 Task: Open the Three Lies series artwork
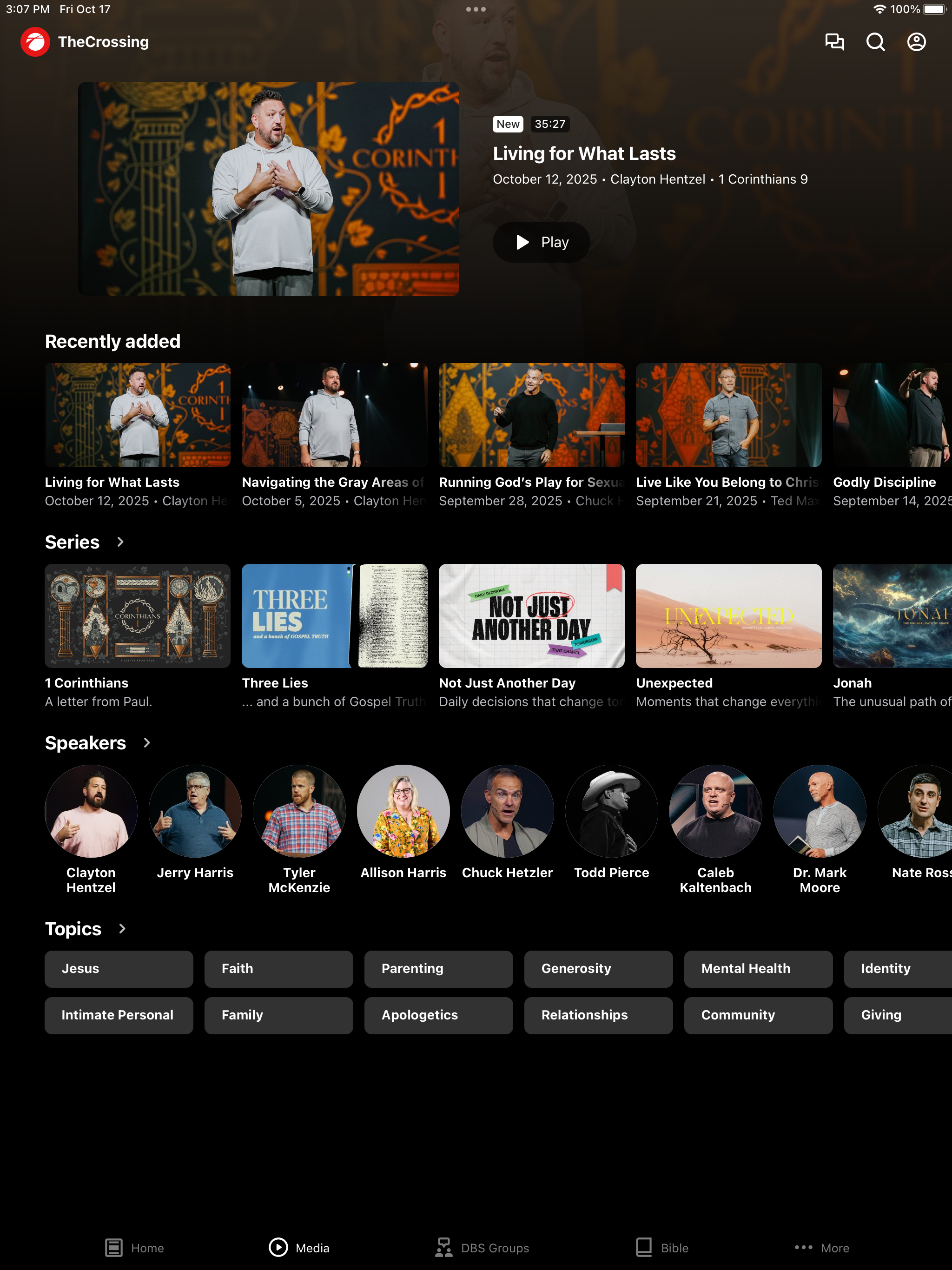[335, 616]
